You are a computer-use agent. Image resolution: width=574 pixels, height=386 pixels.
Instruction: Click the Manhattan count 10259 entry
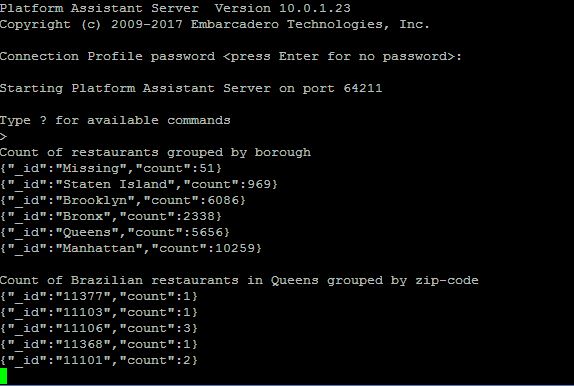point(131,249)
